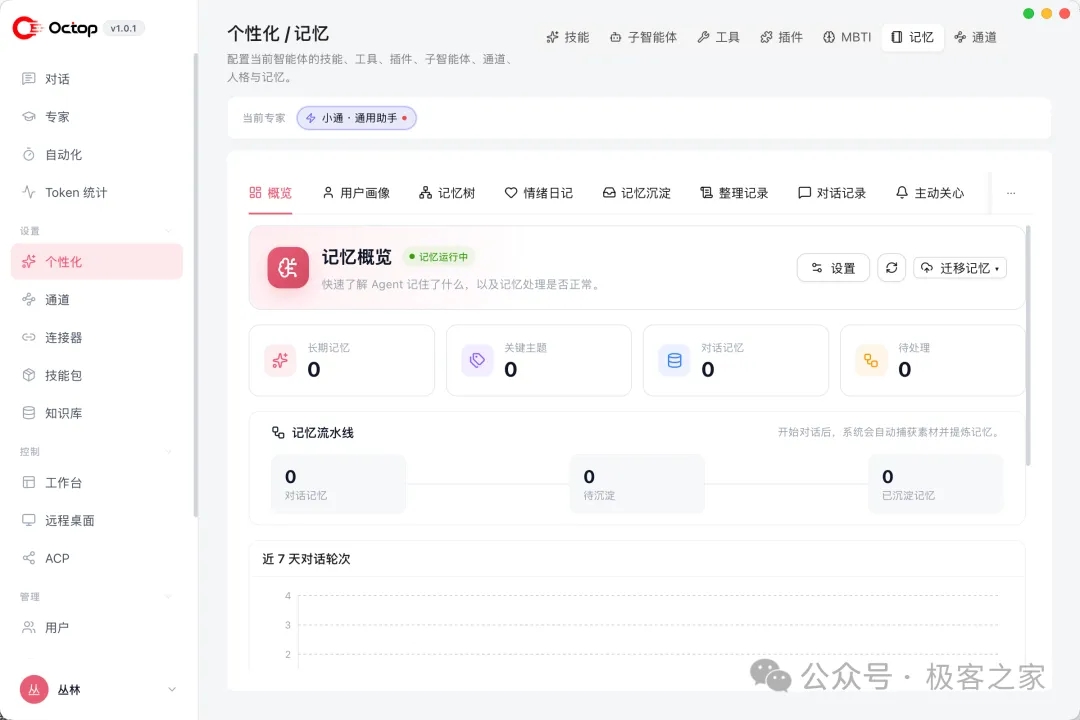Click the 记忆概览 brain icon
The width and height of the screenshot is (1080, 720).
coord(288,267)
